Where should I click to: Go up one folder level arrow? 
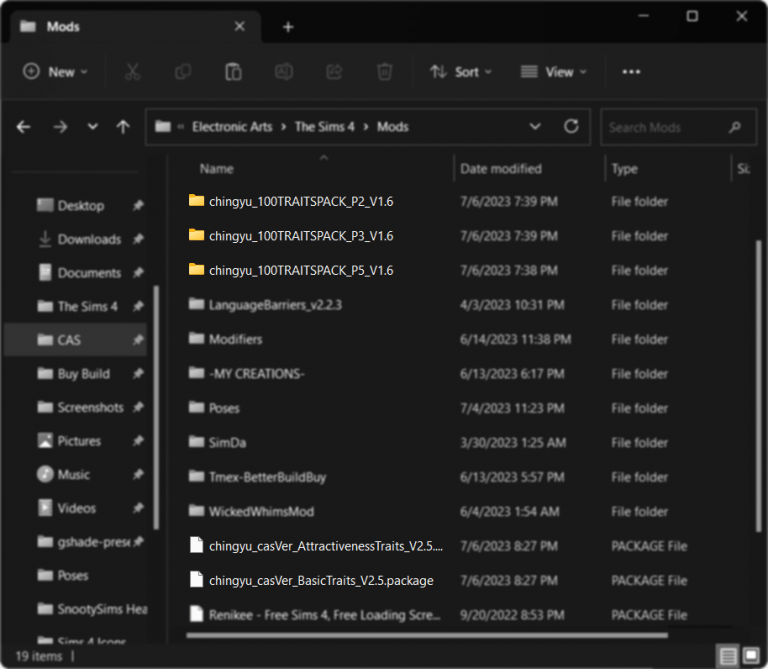pyautogui.click(x=123, y=127)
